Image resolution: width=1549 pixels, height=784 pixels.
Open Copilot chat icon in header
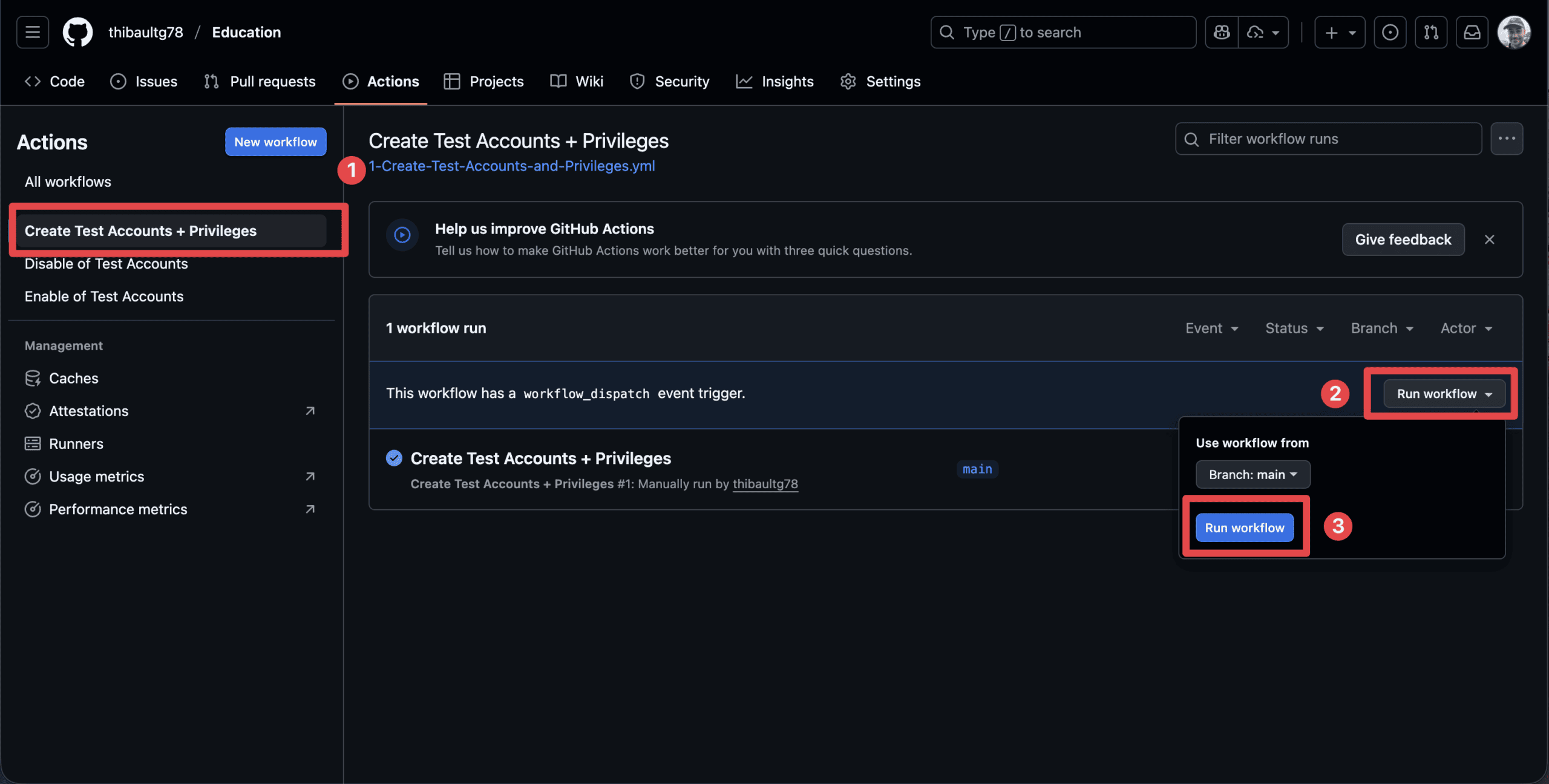point(1222,32)
